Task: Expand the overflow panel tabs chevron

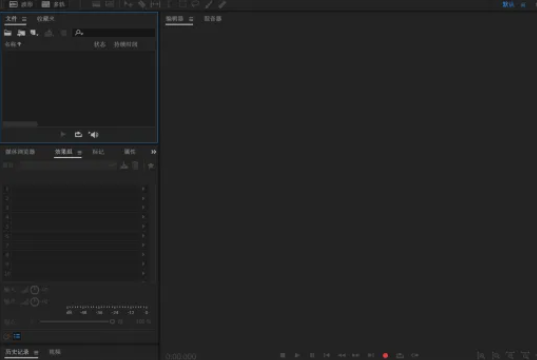Action: 154,152
